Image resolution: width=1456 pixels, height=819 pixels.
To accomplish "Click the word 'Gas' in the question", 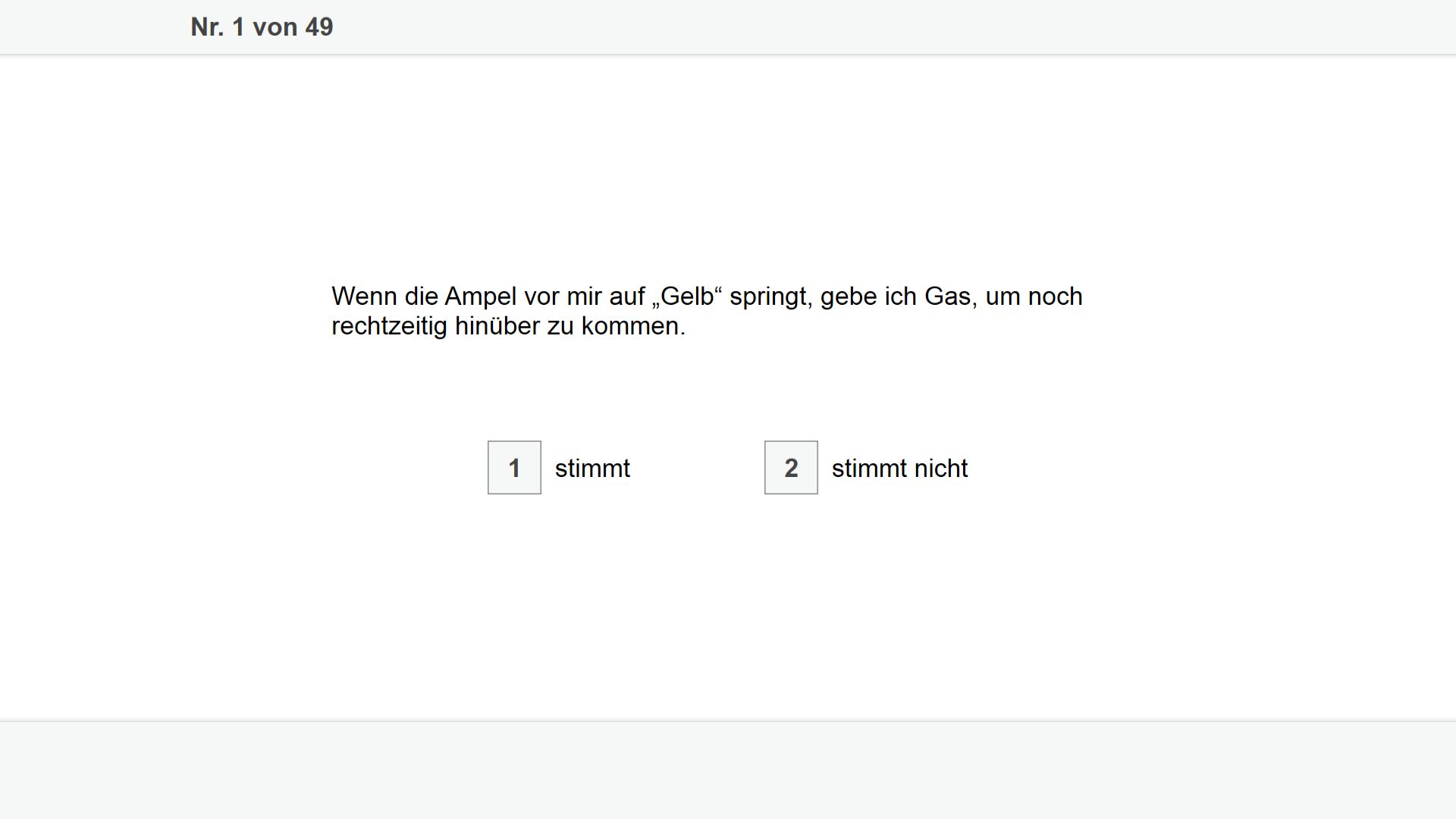I will click(947, 296).
